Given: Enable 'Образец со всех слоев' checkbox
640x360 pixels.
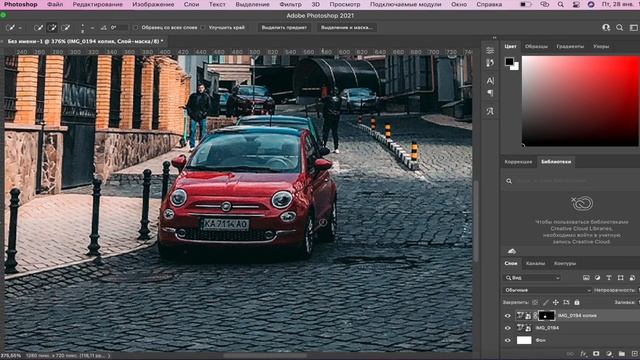Looking at the screenshot, I should tap(136, 28).
